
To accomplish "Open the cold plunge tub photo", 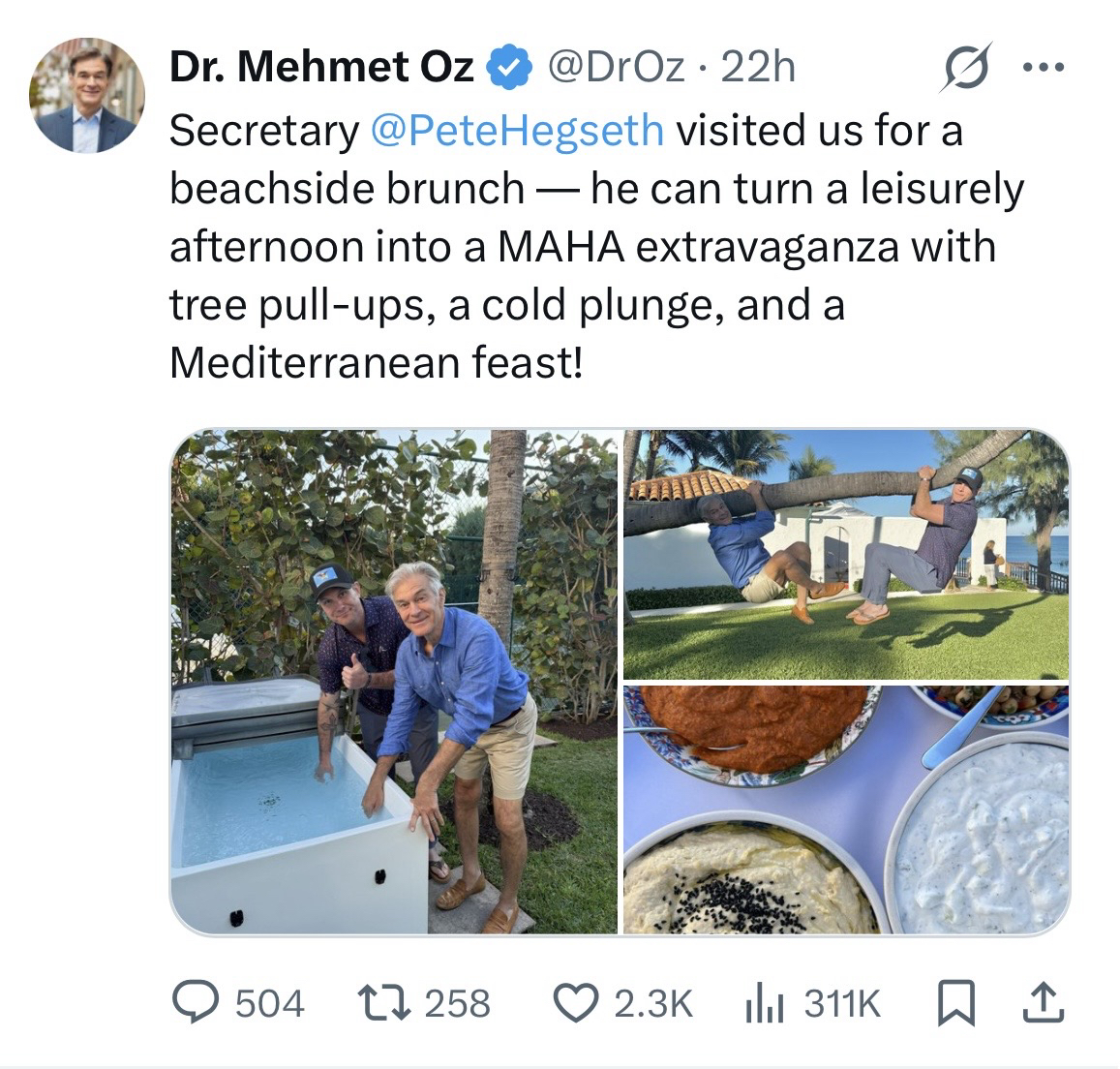I will pyautogui.click(x=394, y=682).
